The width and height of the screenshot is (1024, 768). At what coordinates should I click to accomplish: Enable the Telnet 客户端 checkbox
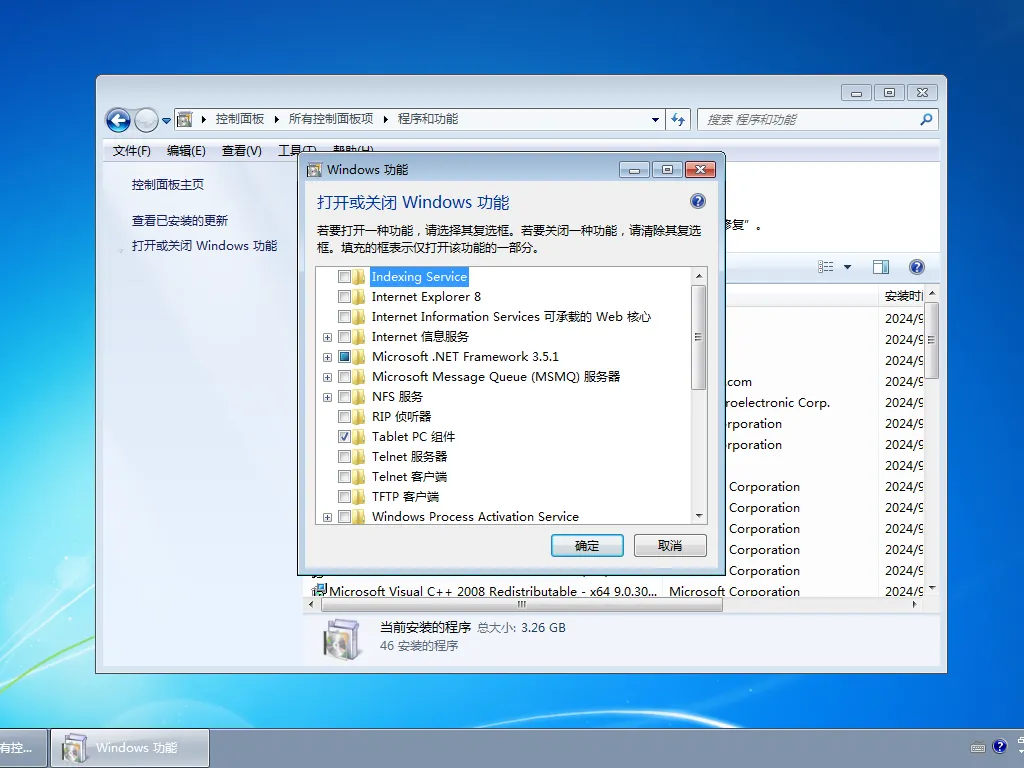point(345,476)
